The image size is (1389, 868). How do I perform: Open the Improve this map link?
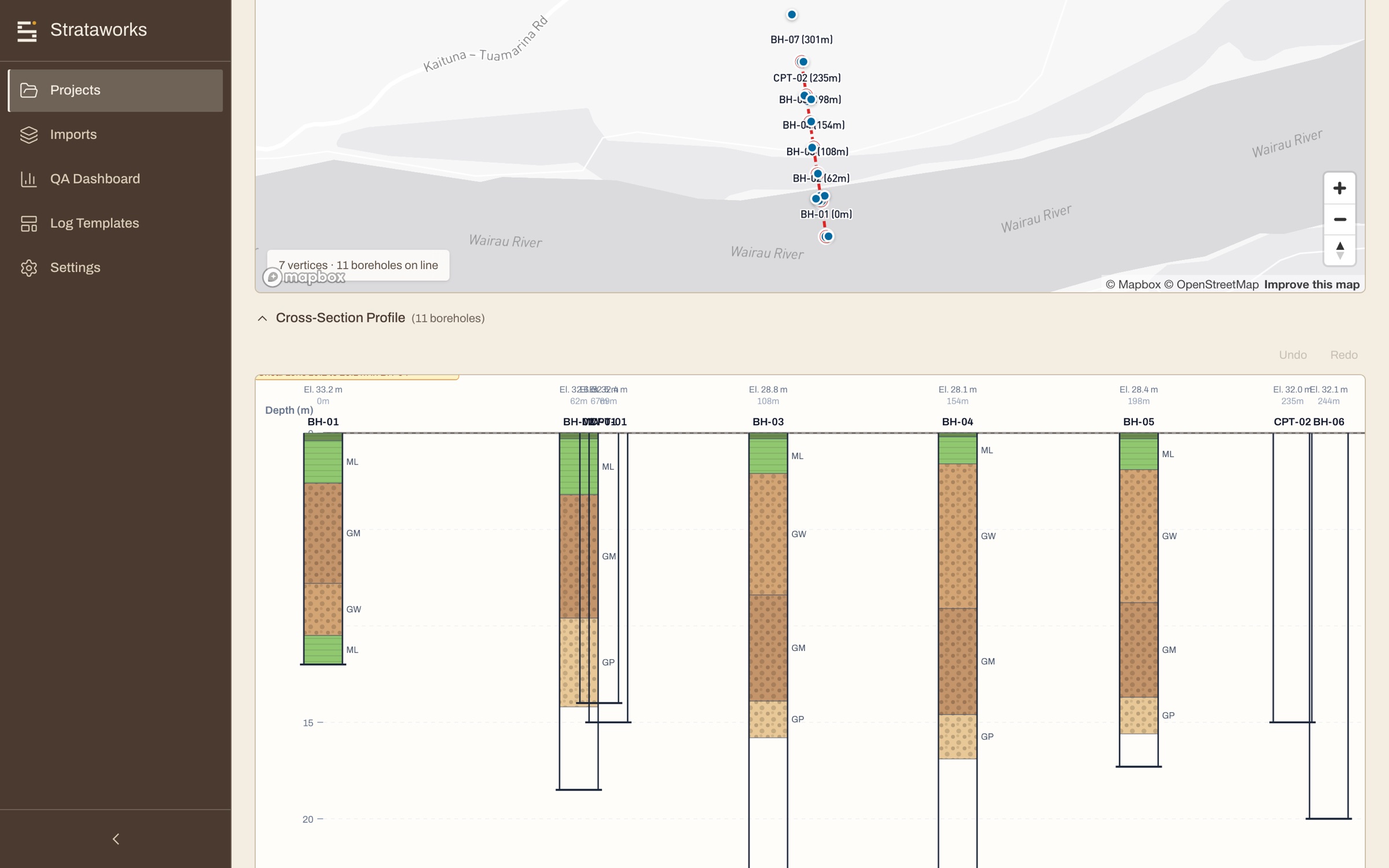click(x=1311, y=285)
